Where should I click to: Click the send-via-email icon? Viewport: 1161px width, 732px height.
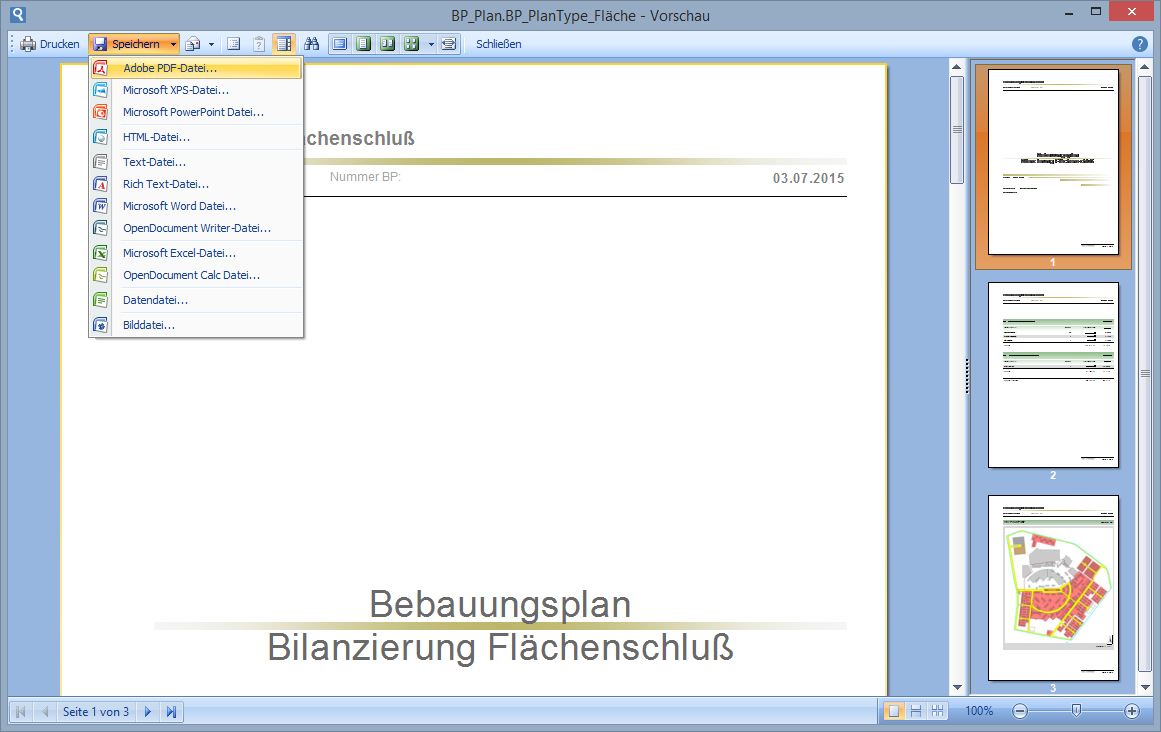click(190, 43)
